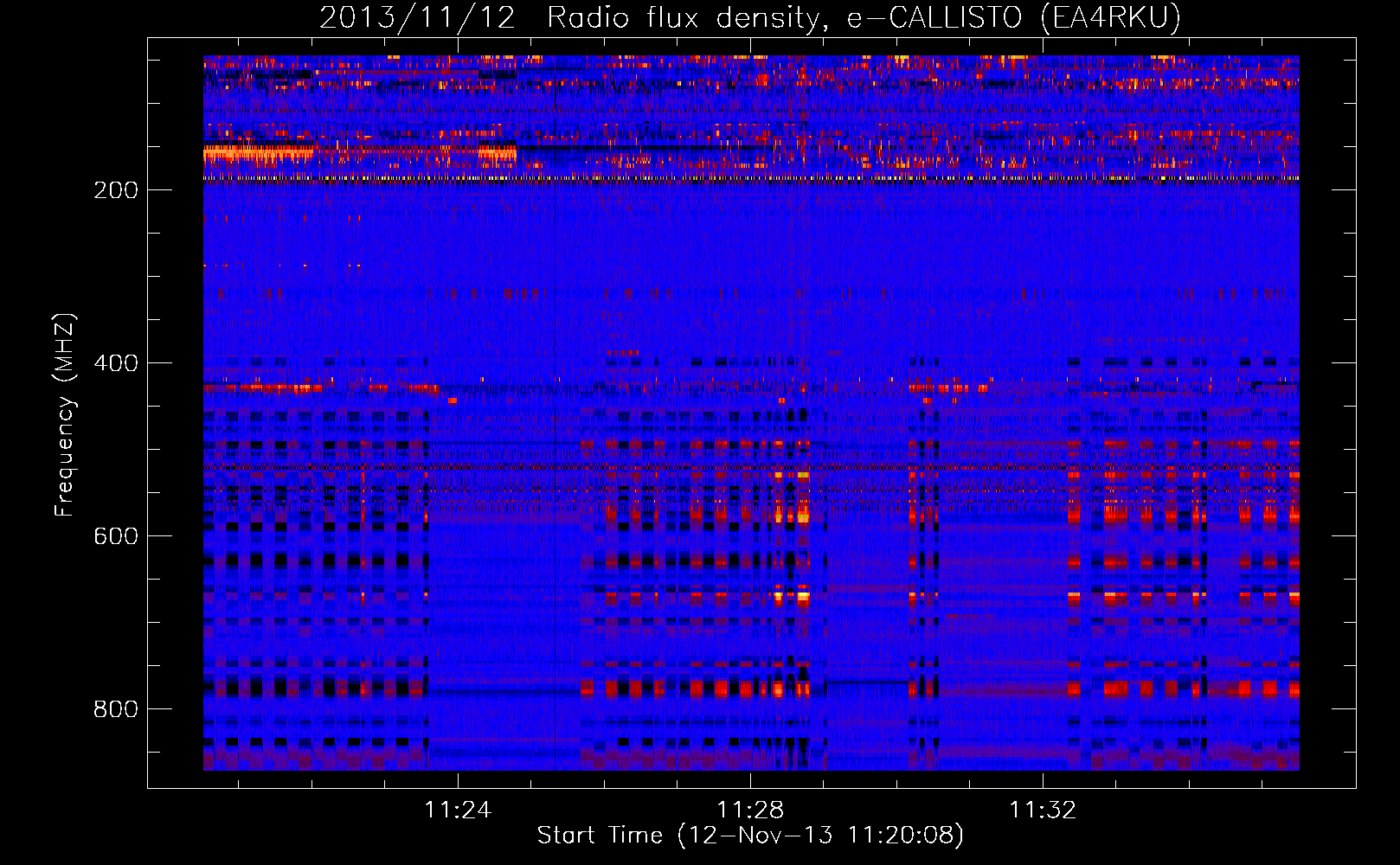Click the "800" frequency tick label

(115, 709)
